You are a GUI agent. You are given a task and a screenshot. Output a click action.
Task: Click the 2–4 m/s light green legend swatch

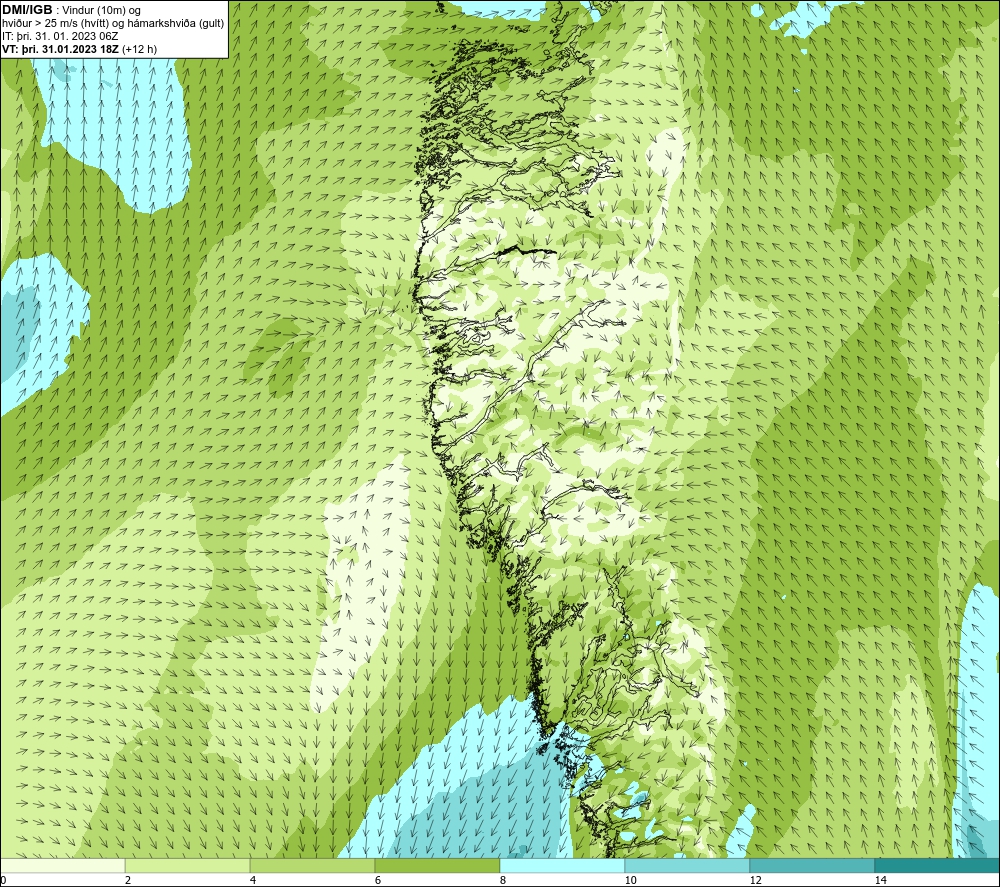coord(188,865)
